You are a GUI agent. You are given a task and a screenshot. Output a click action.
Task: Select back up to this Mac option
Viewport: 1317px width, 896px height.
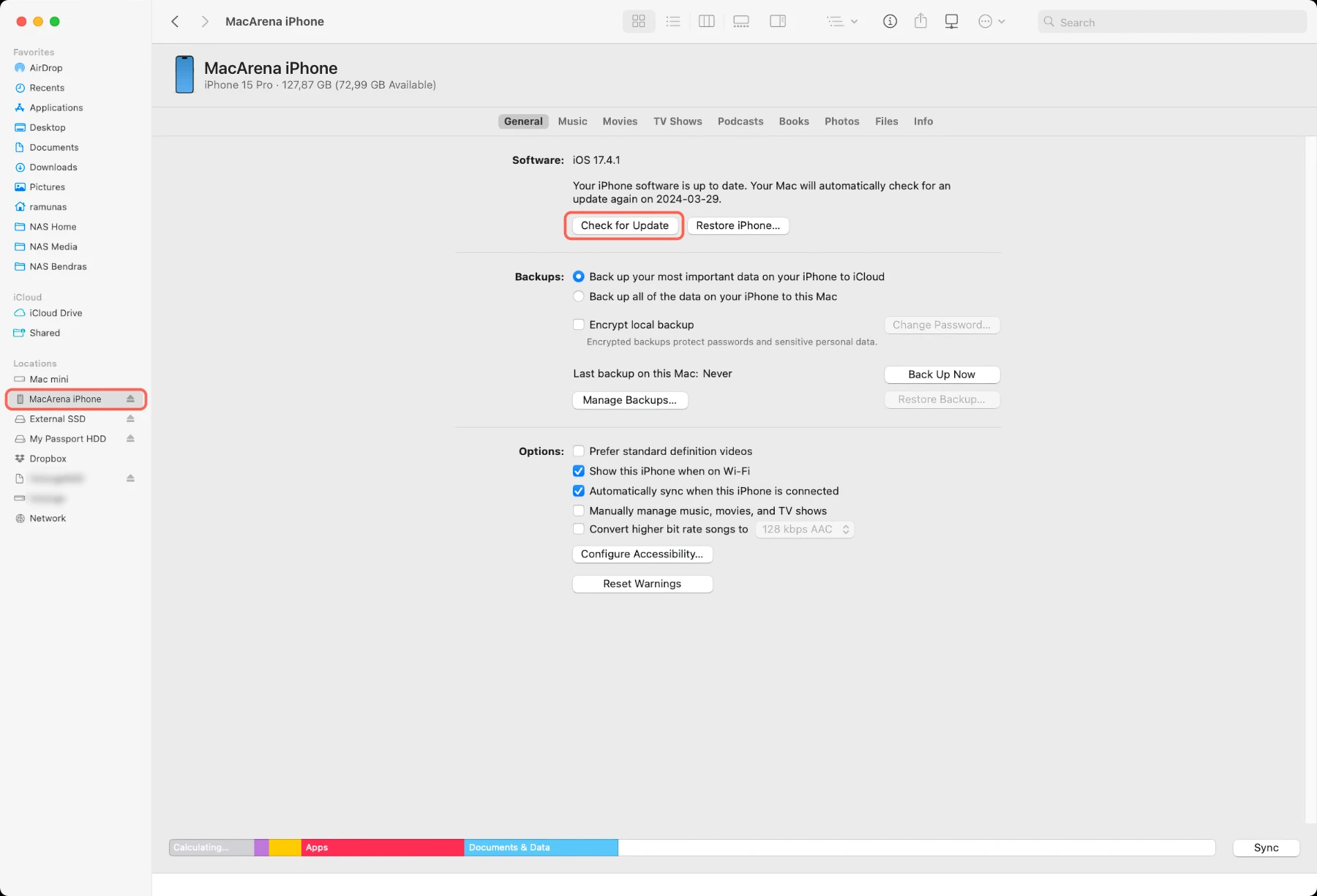pos(579,296)
